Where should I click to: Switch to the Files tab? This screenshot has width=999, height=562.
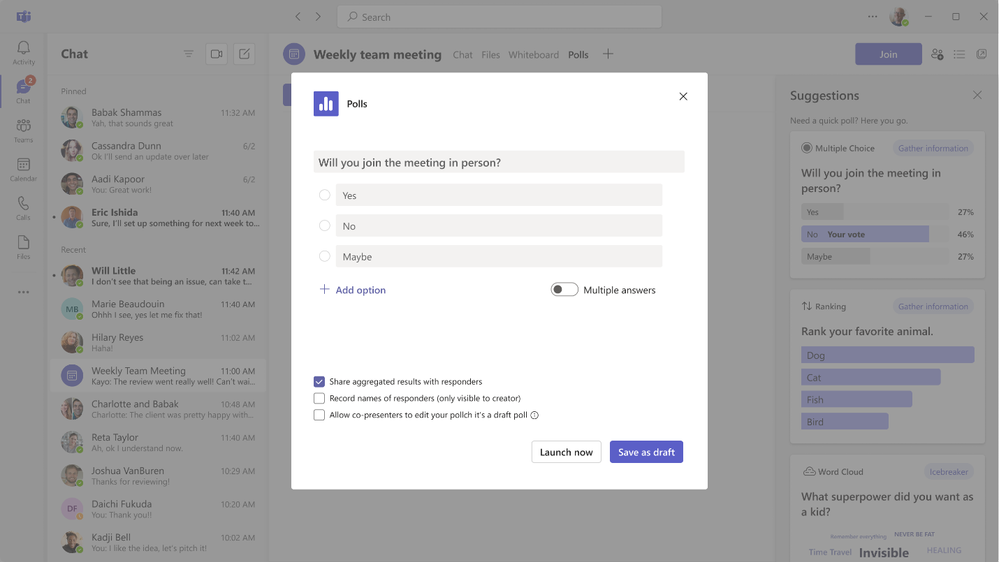(x=491, y=55)
